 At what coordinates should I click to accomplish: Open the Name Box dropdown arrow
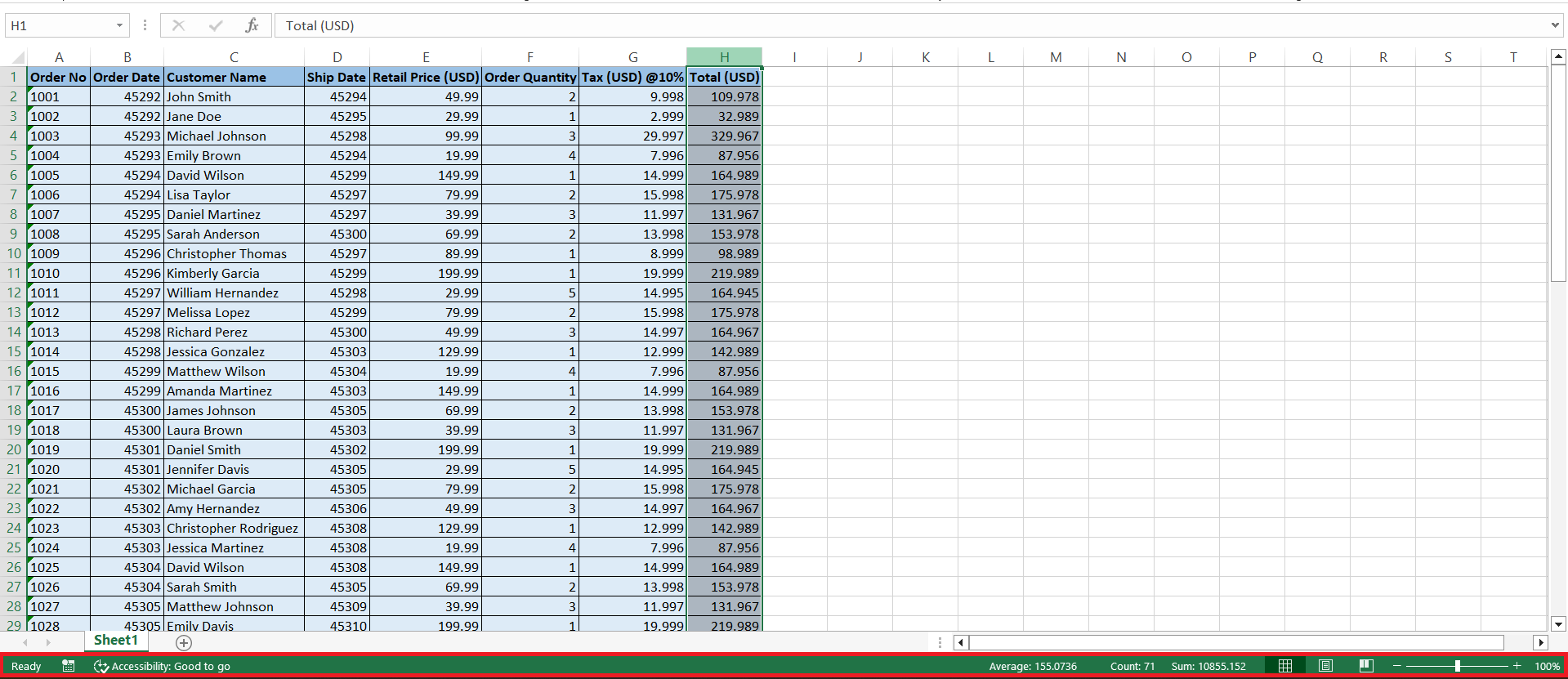pyautogui.click(x=119, y=25)
